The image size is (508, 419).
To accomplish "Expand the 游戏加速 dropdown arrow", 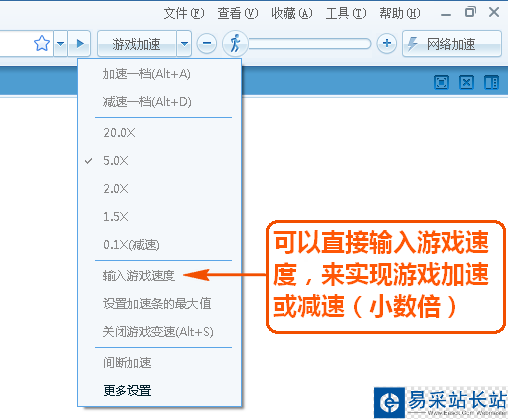I will point(184,44).
